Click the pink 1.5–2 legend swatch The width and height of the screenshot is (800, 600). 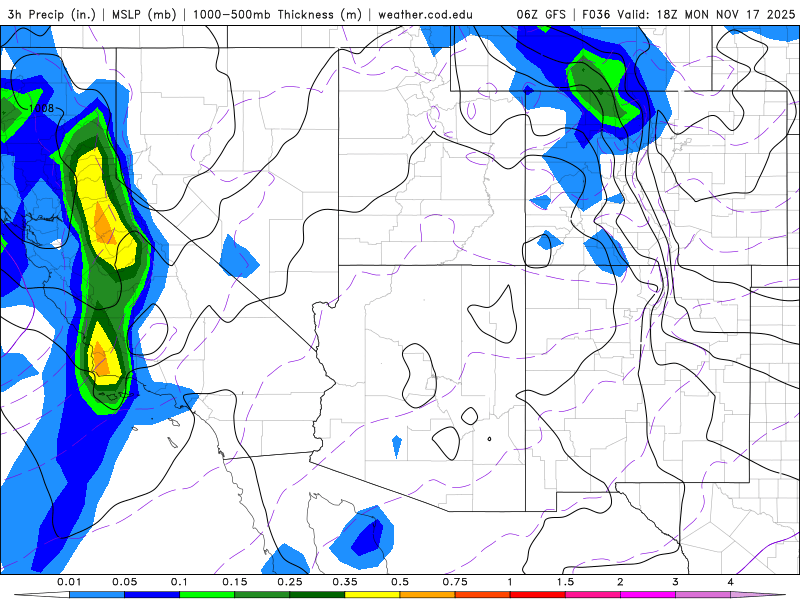point(593,595)
